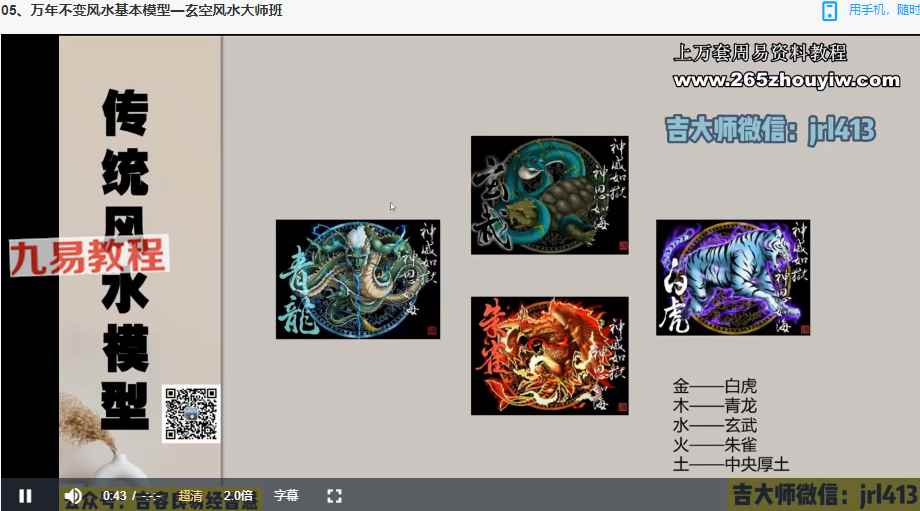Click the 青龍 dragon image

coord(358,279)
